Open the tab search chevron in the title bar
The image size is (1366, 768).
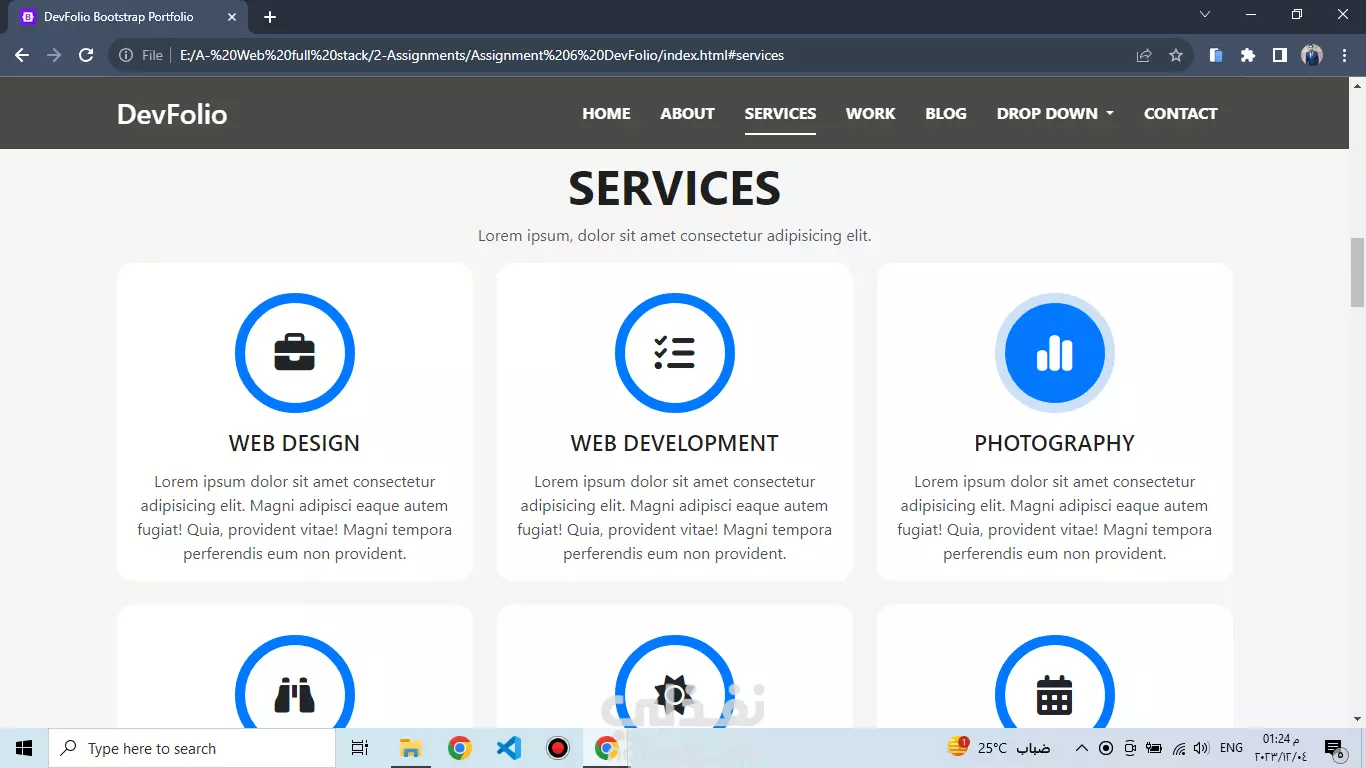pyautogui.click(x=1205, y=14)
